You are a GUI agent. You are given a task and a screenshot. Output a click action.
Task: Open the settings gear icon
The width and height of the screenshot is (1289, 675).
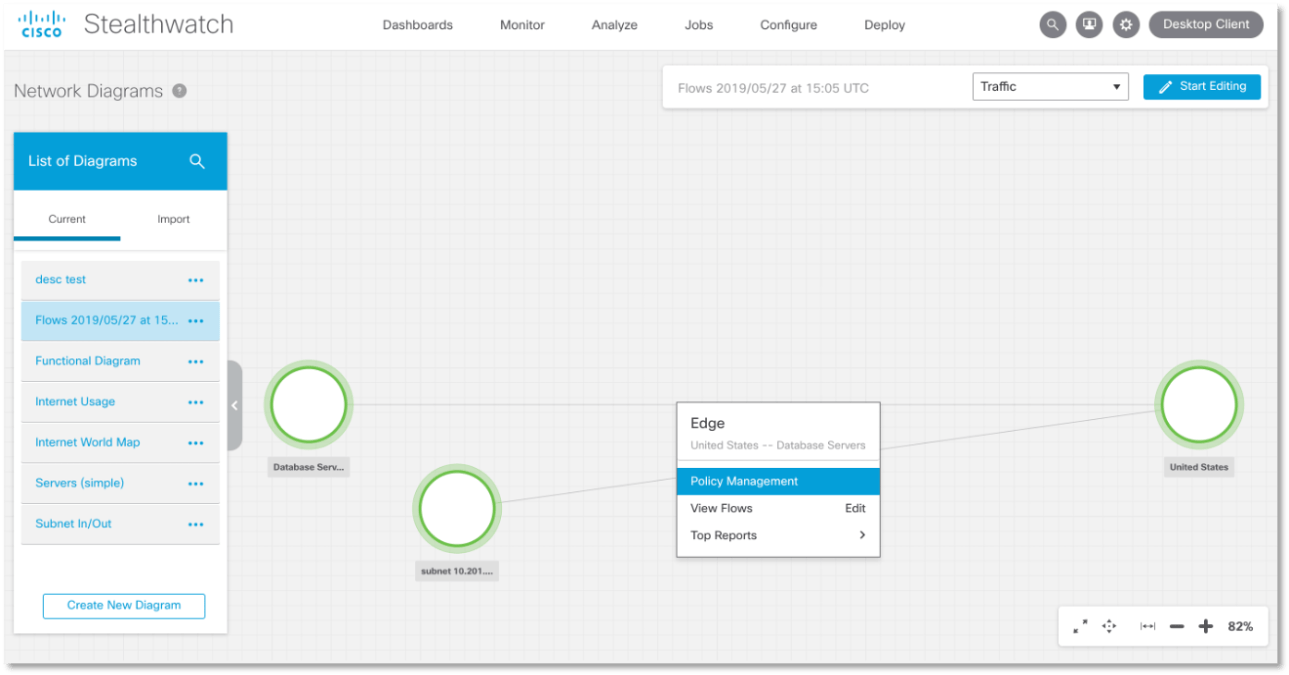[1126, 25]
